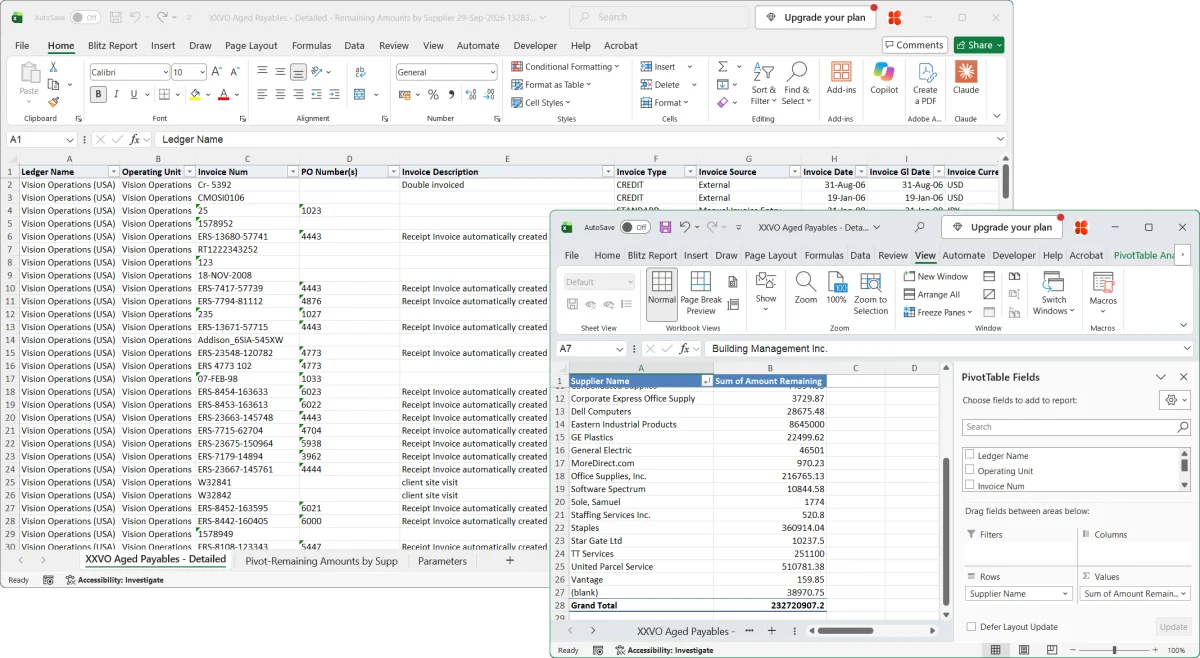Check the Operating Unit field checkbox
The image size is (1200, 658).
[x=970, y=470]
